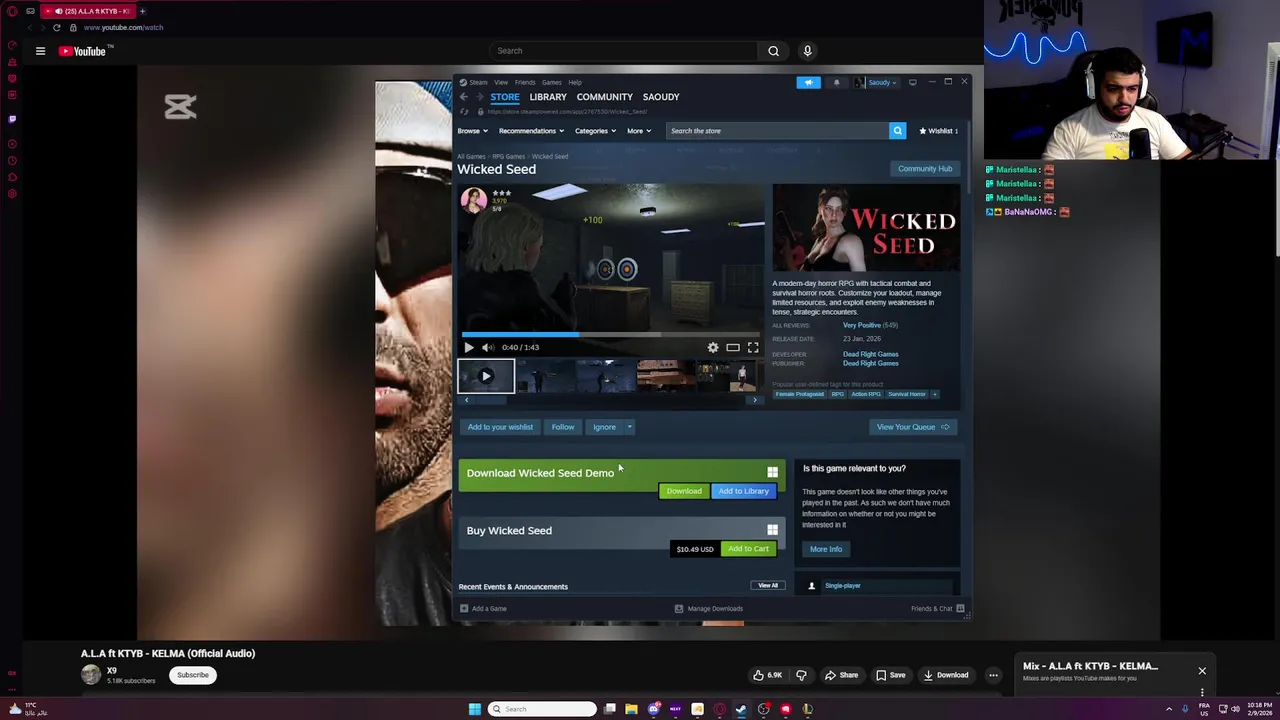Show more tags with plus button
Image resolution: width=1280 pixels, height=720 pixels.
(935, 394)
